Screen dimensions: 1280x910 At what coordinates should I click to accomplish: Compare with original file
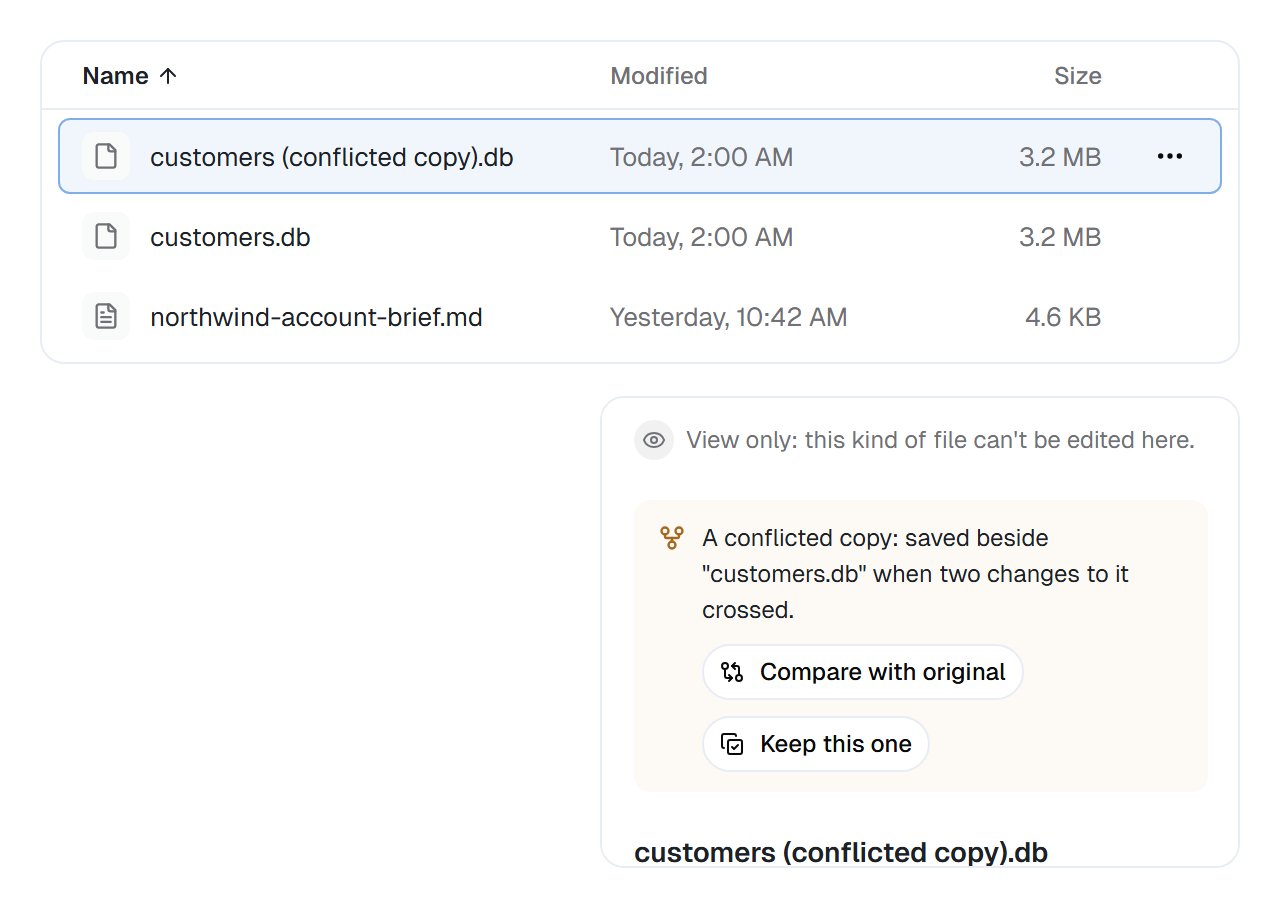point(863,672)
